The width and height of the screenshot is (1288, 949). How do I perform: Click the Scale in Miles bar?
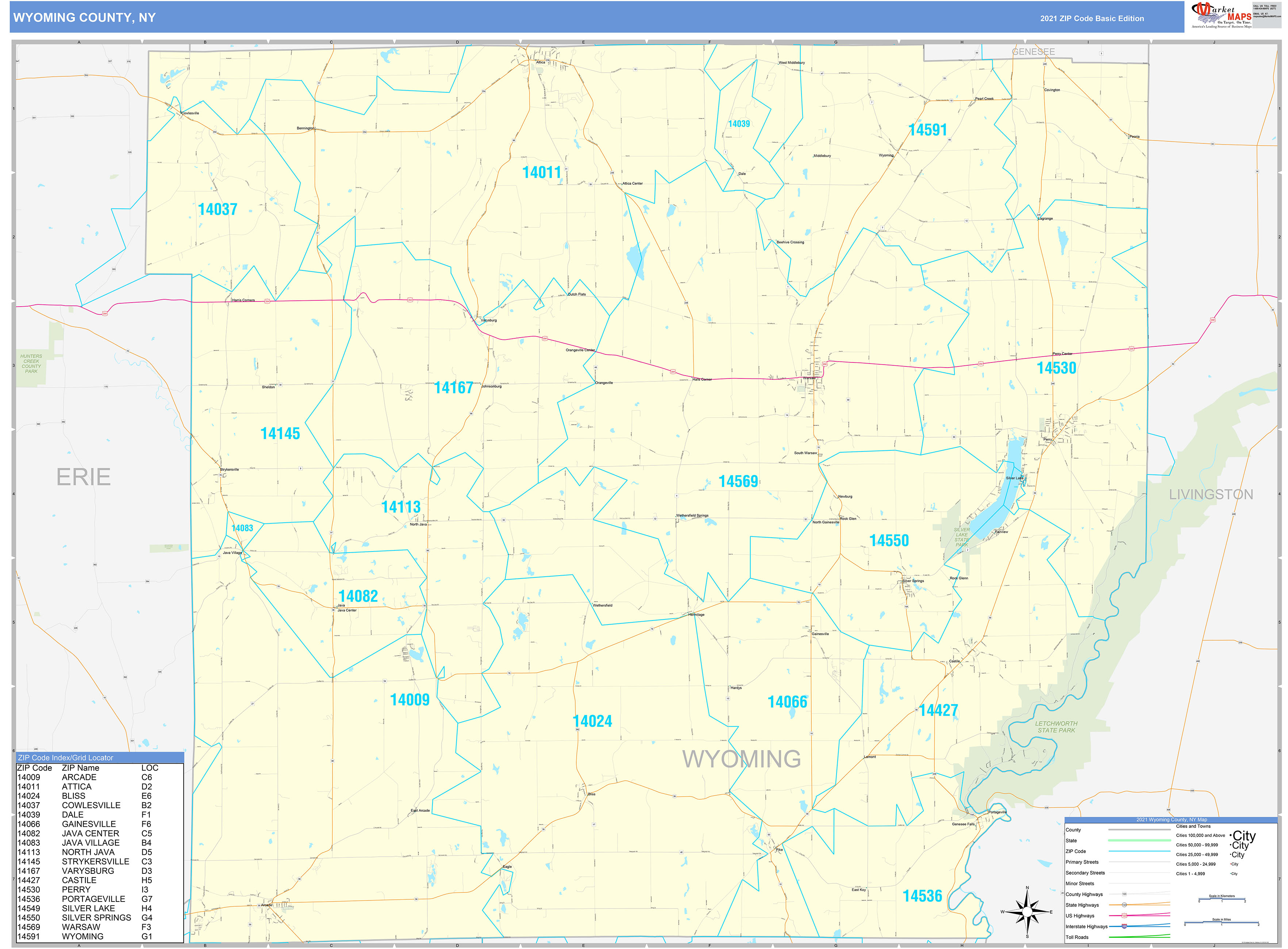coord(1221,922)
